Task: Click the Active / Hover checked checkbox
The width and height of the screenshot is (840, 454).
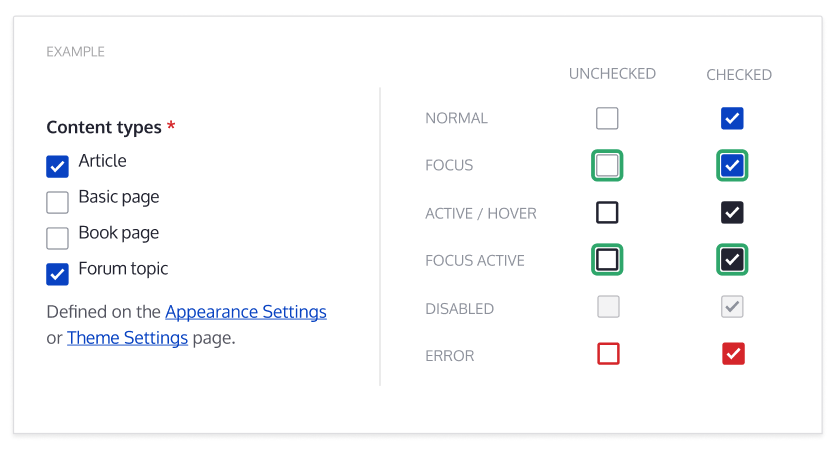Action: pyautogui.click(x=732, y=212)
